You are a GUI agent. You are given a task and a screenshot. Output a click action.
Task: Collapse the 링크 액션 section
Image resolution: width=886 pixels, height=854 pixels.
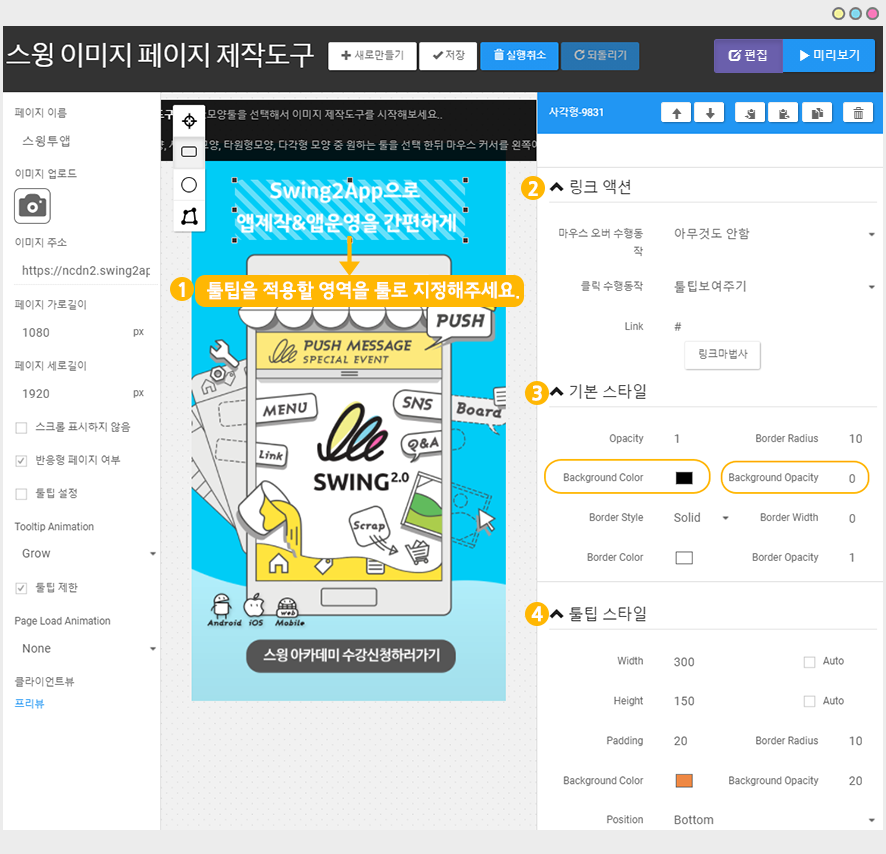click(557, 187)
